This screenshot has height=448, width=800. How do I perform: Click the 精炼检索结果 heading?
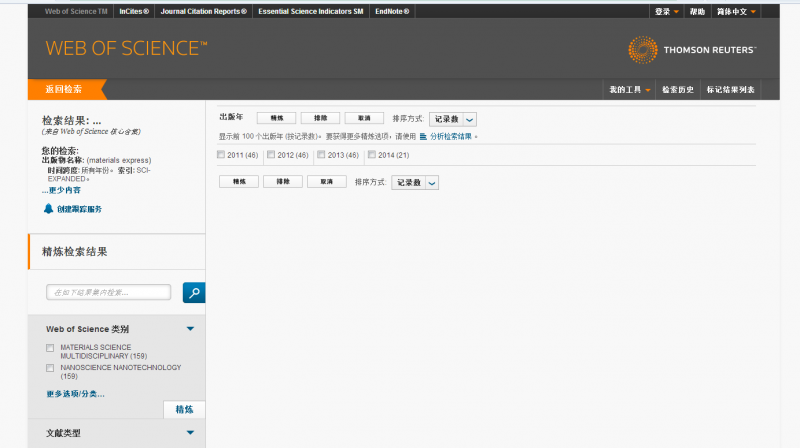pyautogui.click(x=74, y=252)
